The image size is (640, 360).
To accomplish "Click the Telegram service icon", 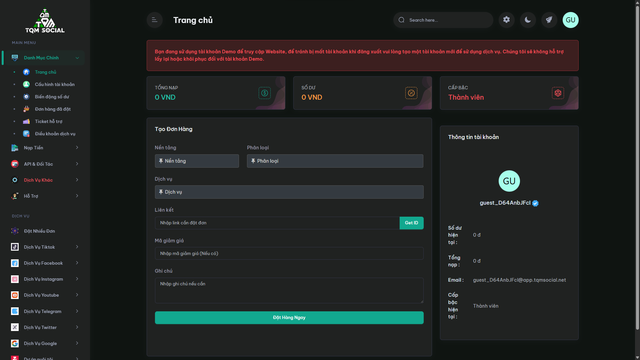I will tap(15, 311).
